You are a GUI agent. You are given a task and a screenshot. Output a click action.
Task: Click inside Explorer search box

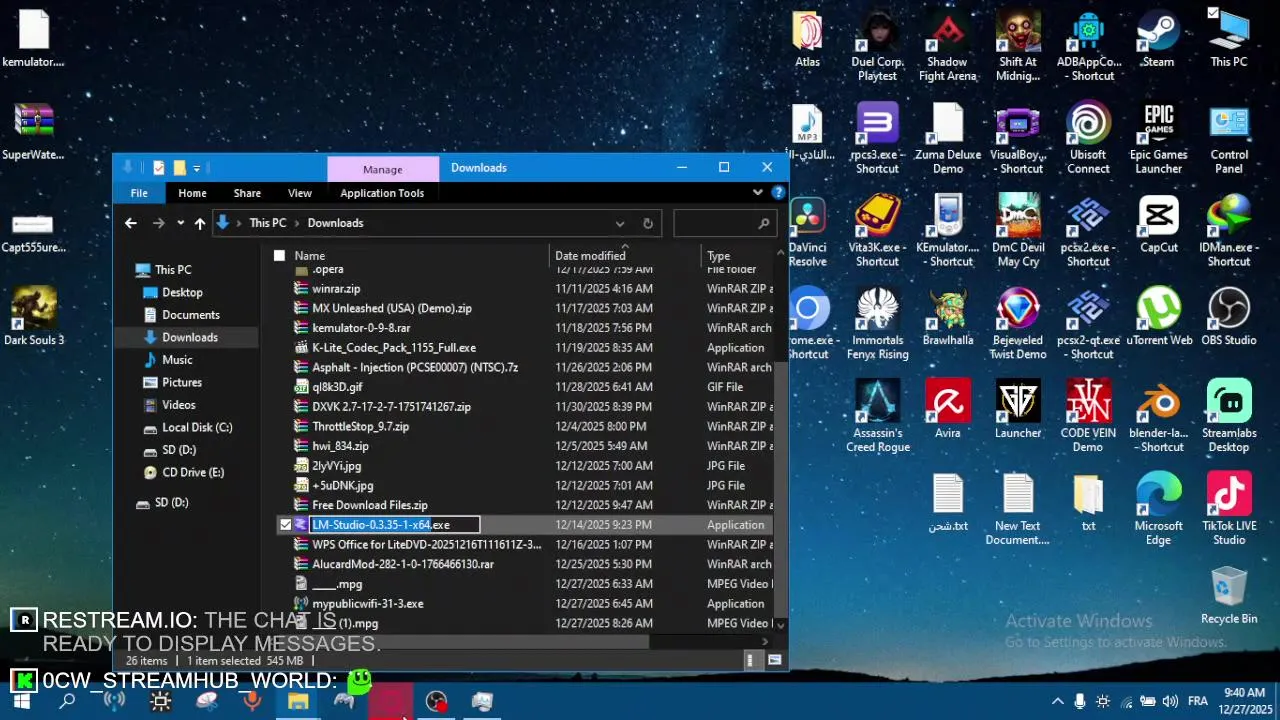[724, 224]
